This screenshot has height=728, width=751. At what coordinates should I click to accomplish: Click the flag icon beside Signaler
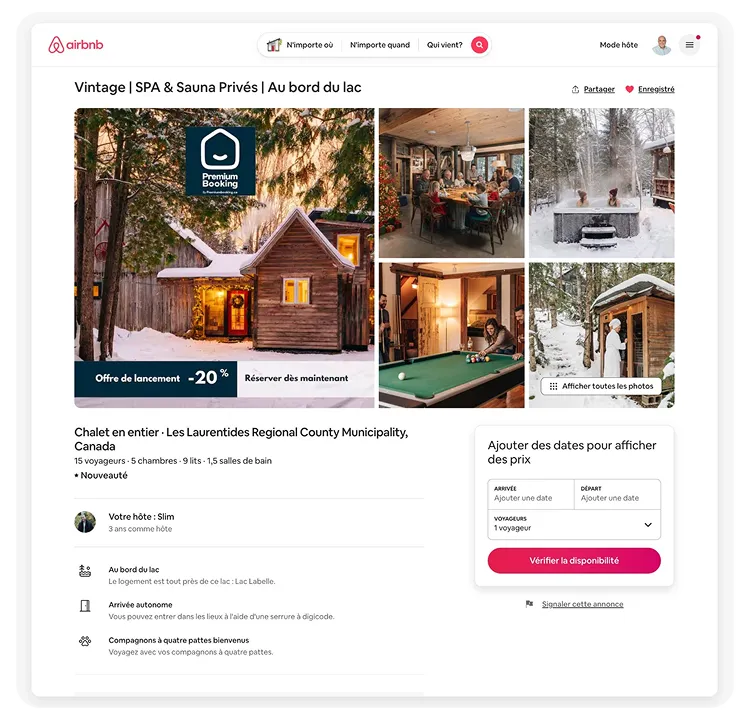[x=529, y=604]
